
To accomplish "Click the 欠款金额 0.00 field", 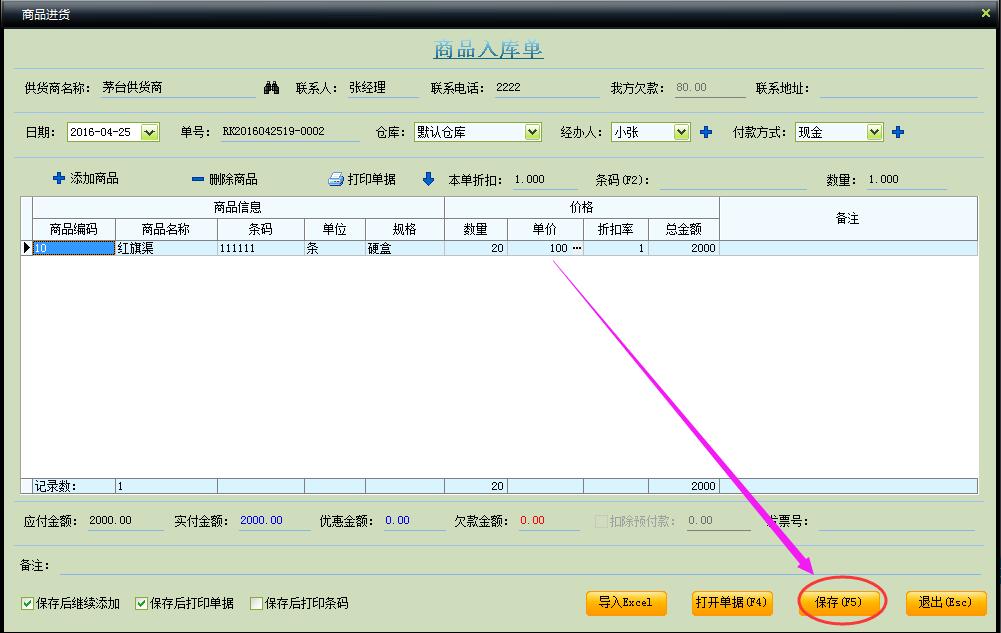I will click(548, 521).
